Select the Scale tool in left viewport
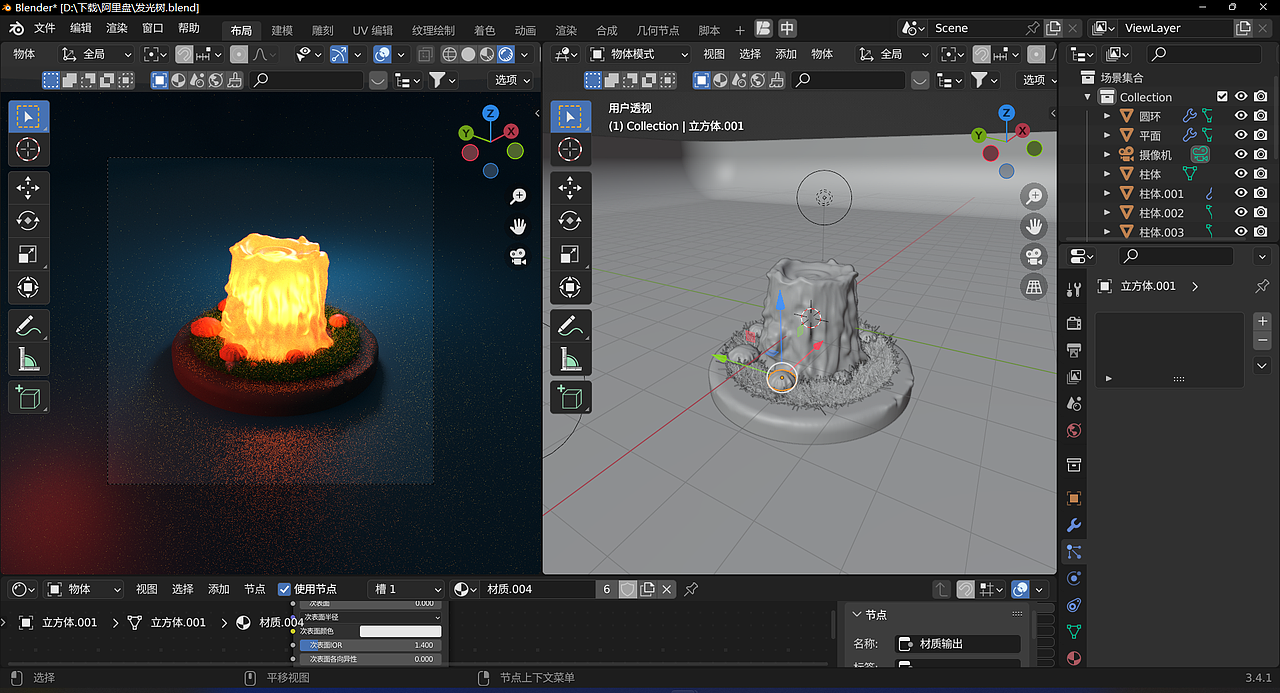This screenshot has width=1280, height=693. click(x=28, y=255)
